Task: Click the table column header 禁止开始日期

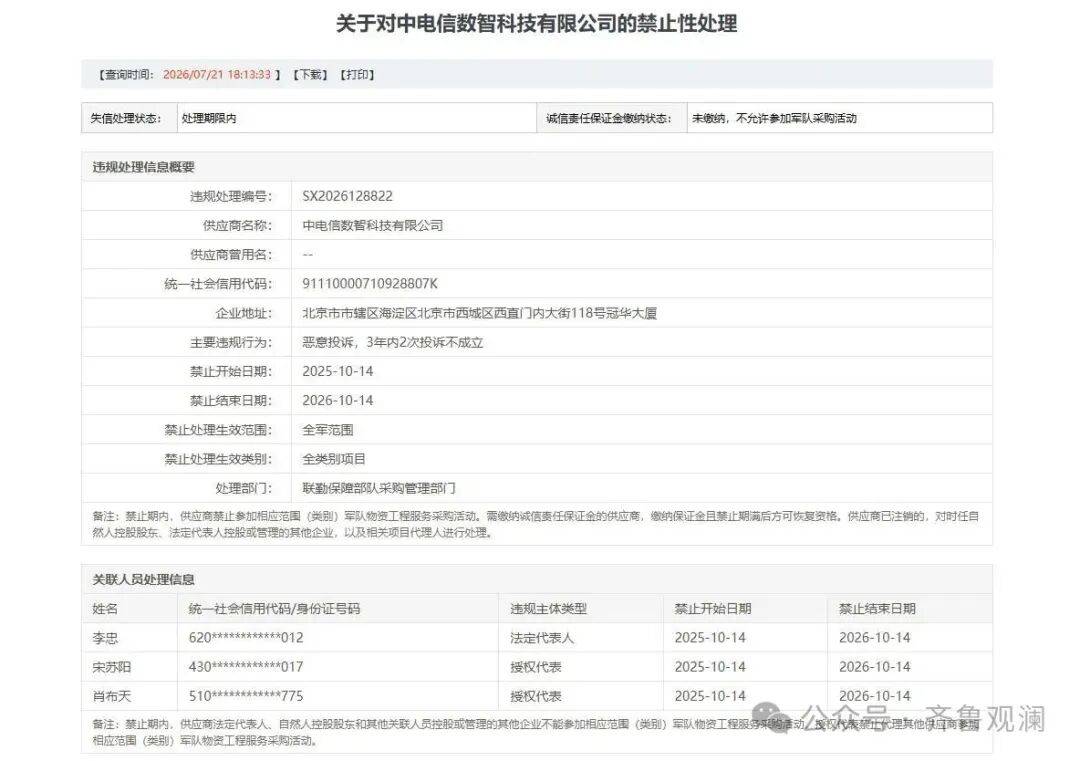Action: (x=713, y=609)
